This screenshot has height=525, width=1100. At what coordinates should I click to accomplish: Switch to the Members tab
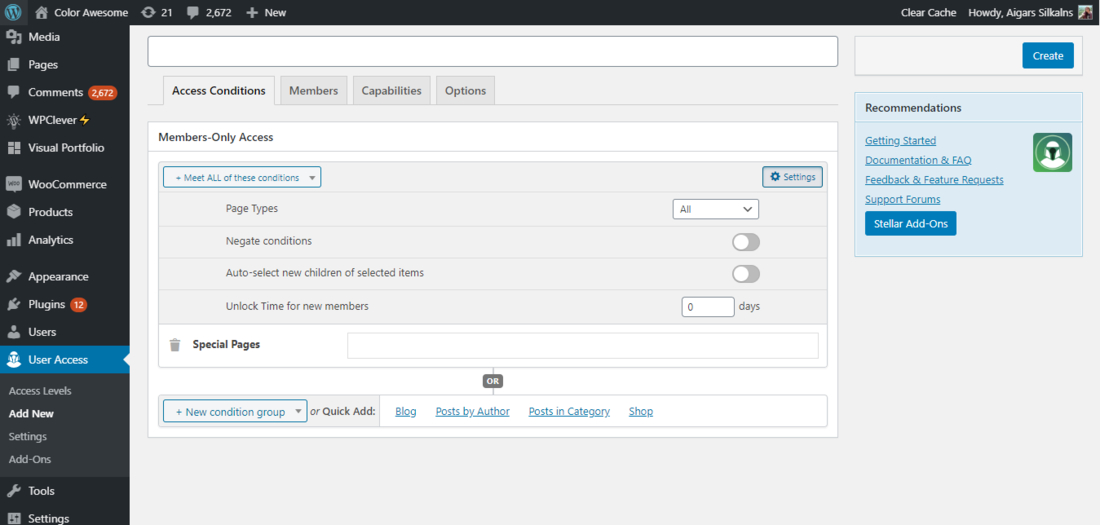(314, 91)
